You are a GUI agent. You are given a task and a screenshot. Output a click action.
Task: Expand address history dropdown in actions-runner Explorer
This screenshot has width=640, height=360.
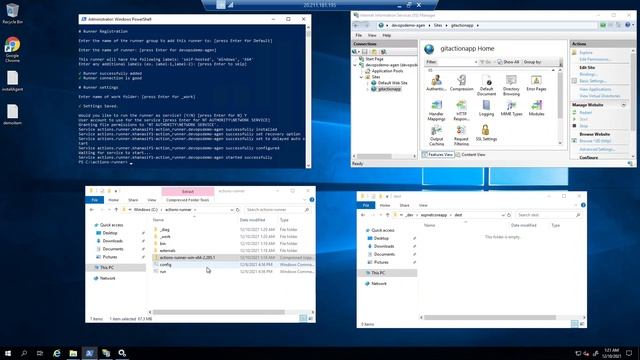(x=231, y=210)
